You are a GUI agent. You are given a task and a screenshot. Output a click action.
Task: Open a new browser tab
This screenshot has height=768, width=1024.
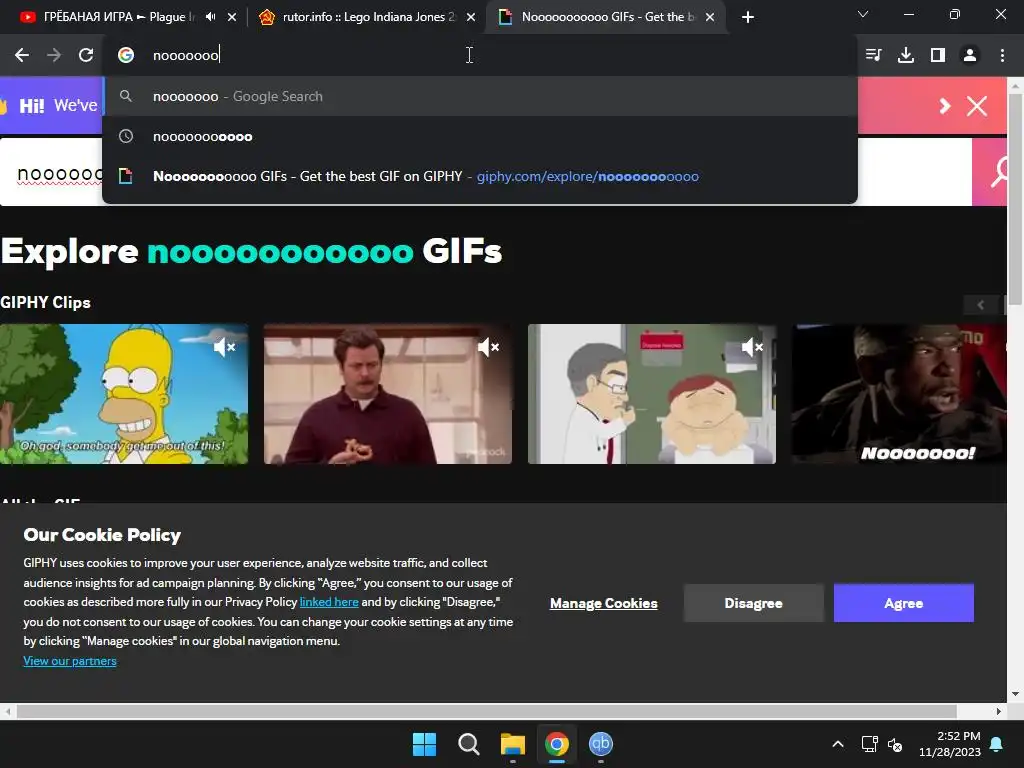[x=748, y=17]
